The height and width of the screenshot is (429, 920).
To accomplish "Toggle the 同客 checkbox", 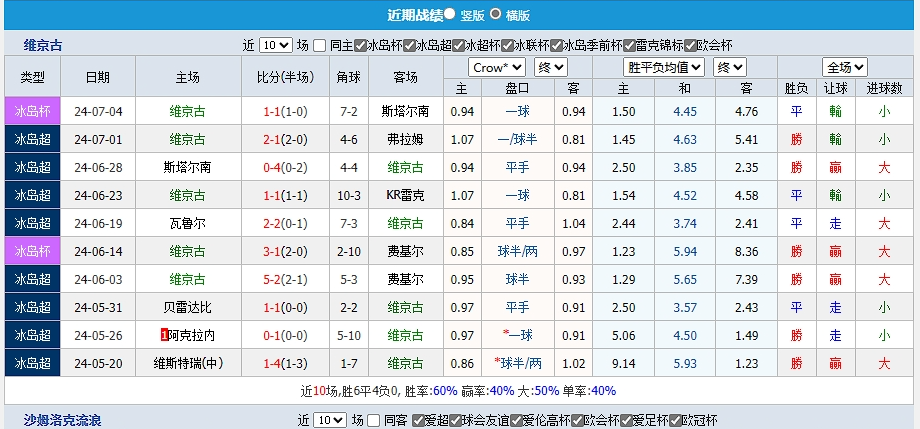I will click(x=375, y=420).
